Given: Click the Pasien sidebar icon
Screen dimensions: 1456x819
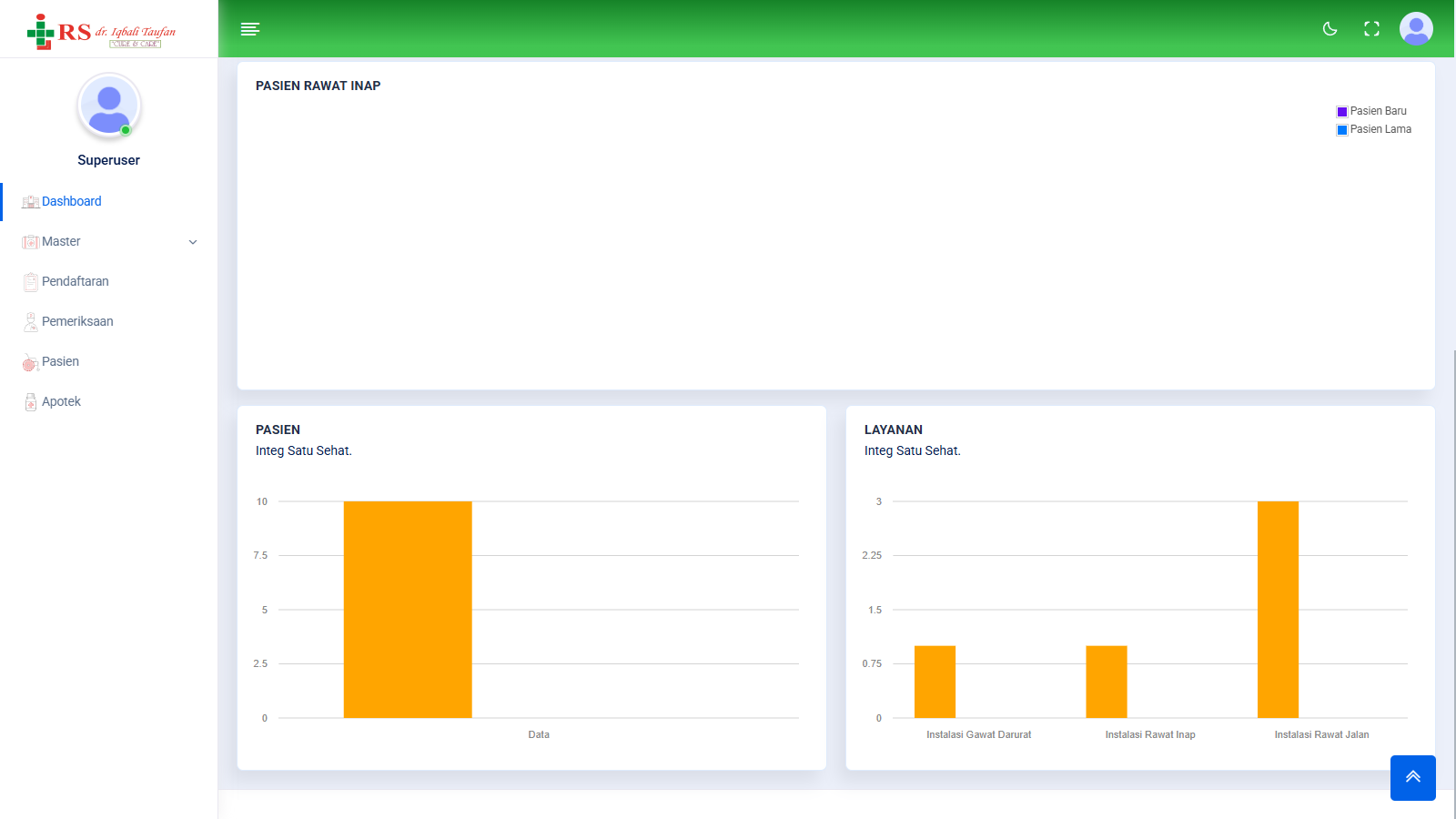Looking at the screenshot, I should click(x=30, y=362).
